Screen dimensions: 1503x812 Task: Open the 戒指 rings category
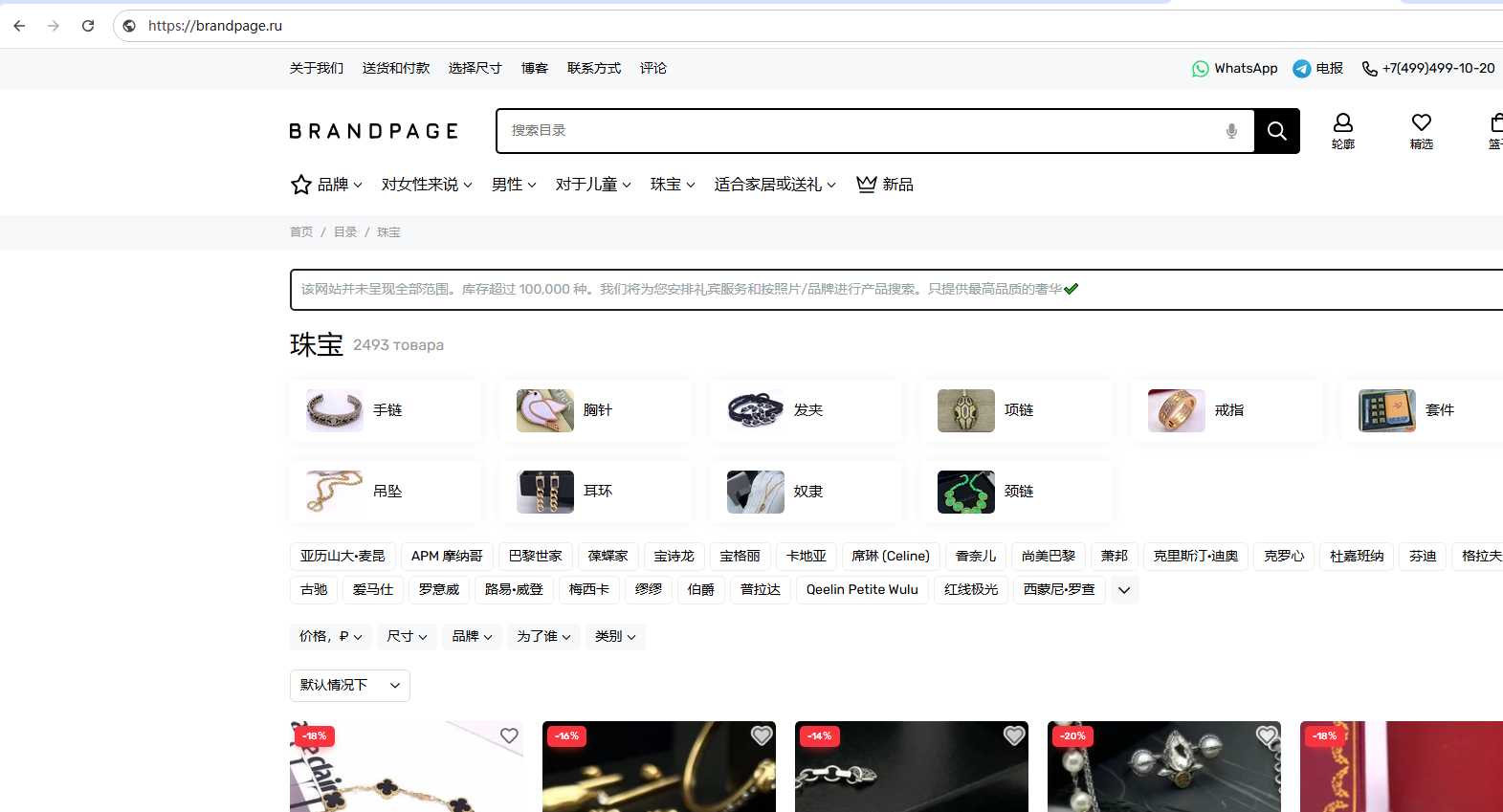point(1227,410)
